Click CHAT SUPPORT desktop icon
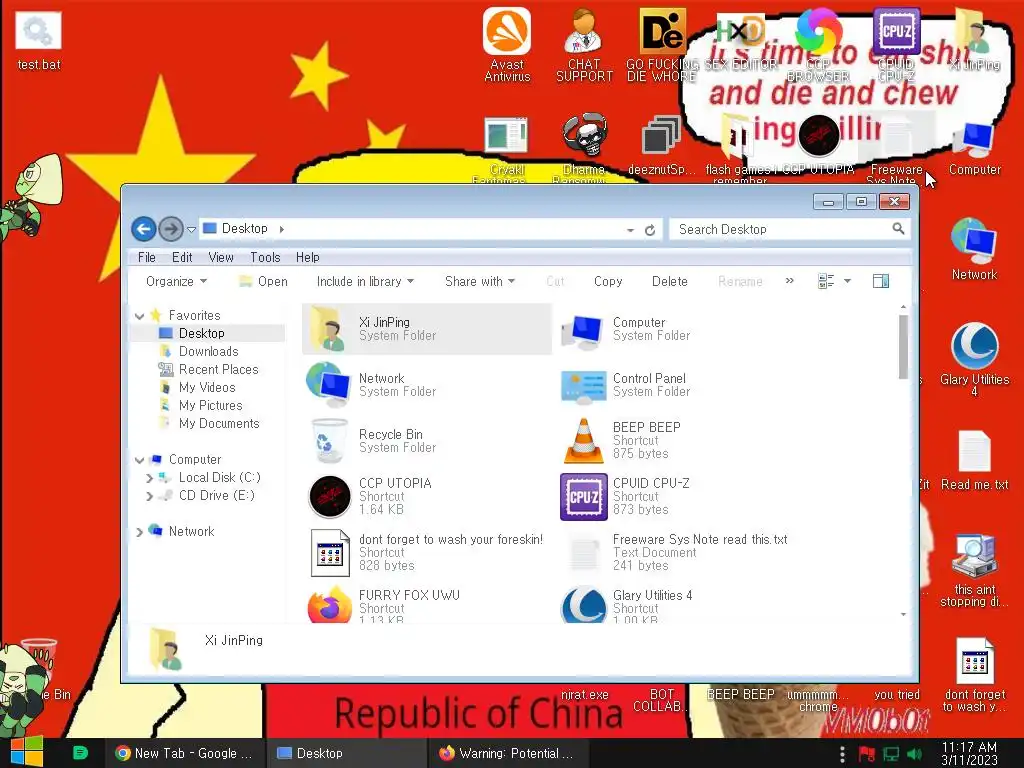Viewport: 1024px width, 768px height. pyautogui.click(x=584, y=45)
